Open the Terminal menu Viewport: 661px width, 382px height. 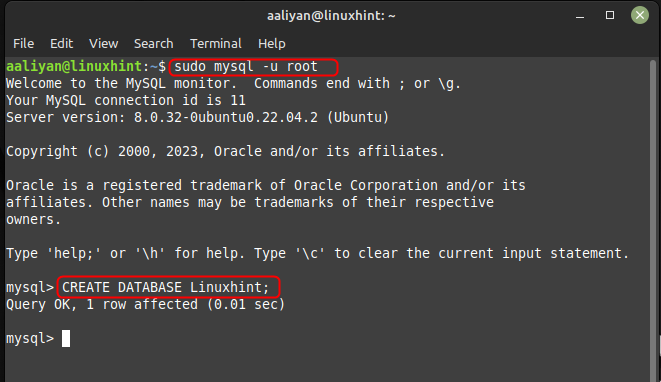tap(215, 43)
